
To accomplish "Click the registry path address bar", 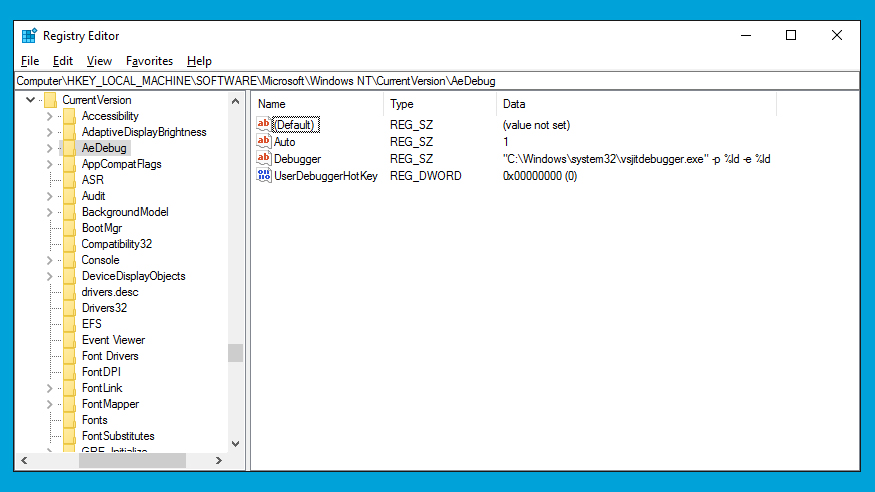I will (436, 80).
